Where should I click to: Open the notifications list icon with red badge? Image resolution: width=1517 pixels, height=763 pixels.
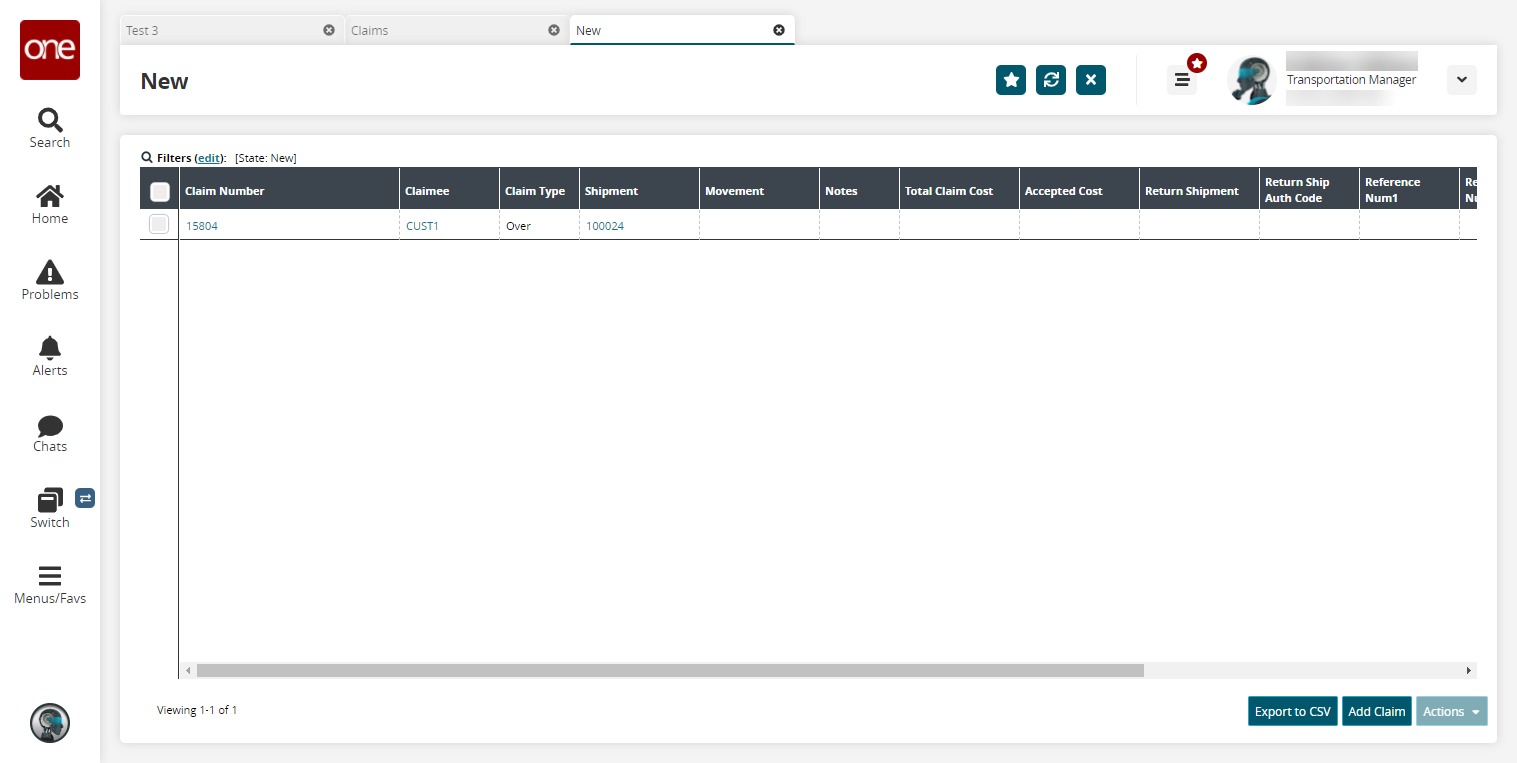pyautogui.click(x=1182, y=80)
